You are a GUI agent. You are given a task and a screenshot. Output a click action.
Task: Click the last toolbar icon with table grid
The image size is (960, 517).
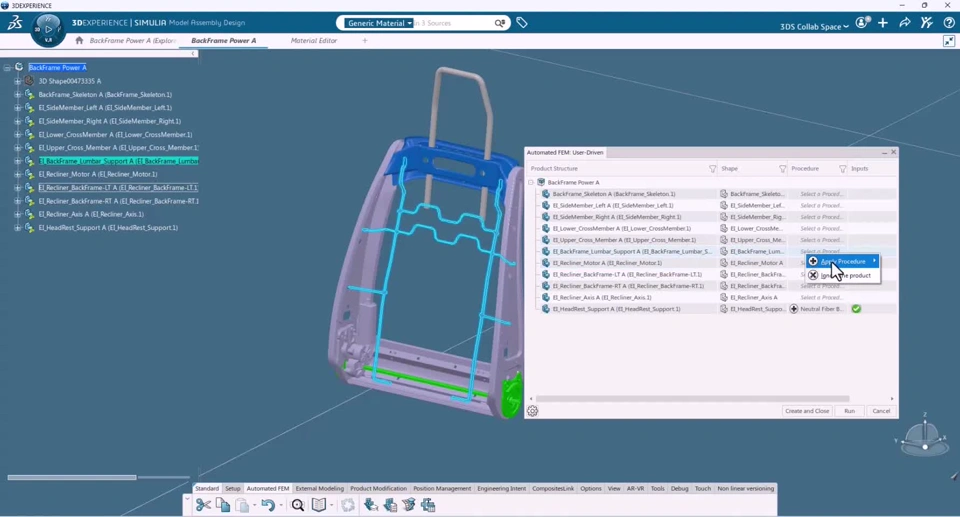[428, 505]
